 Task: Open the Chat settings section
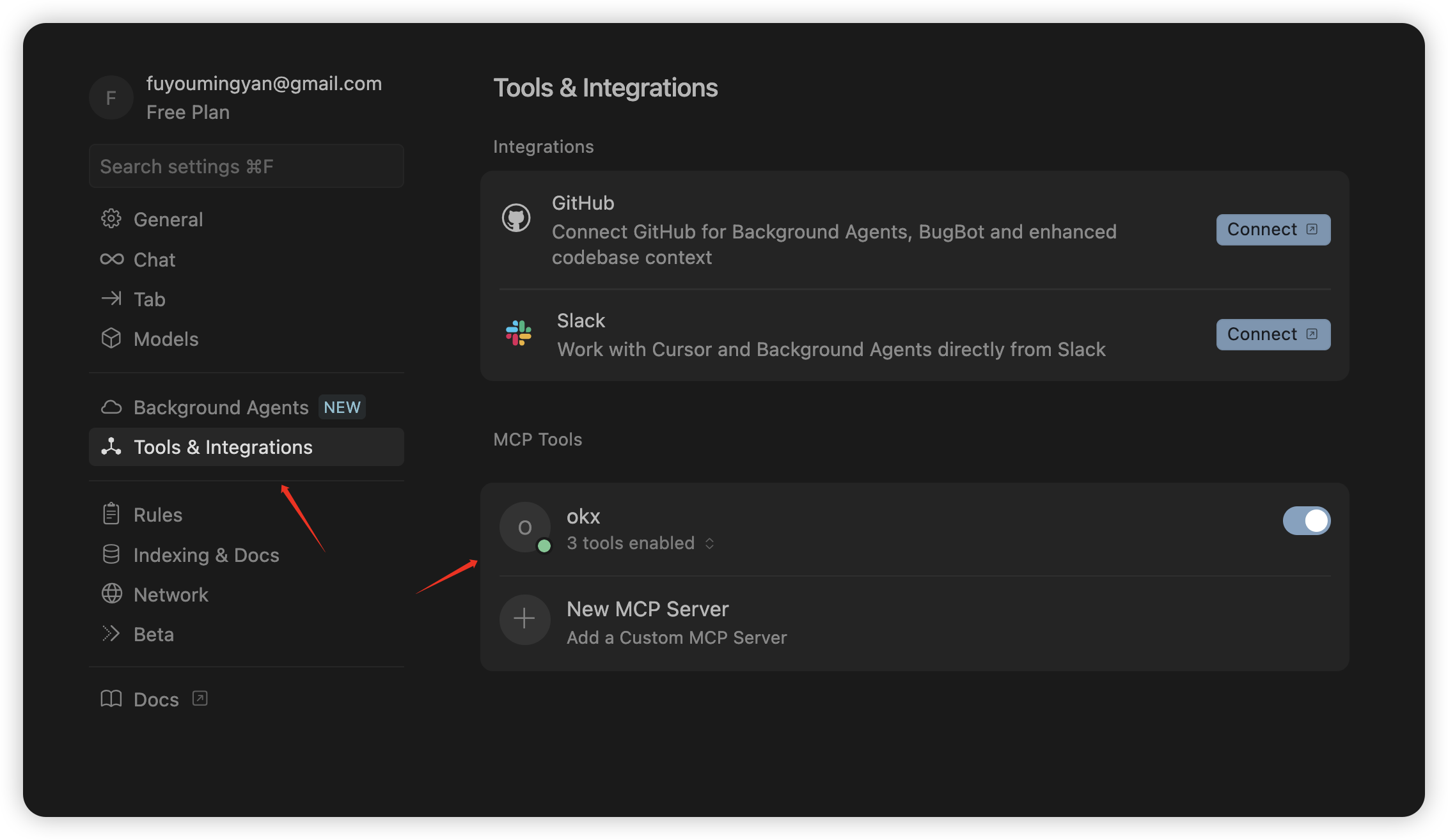coord(246,259)
